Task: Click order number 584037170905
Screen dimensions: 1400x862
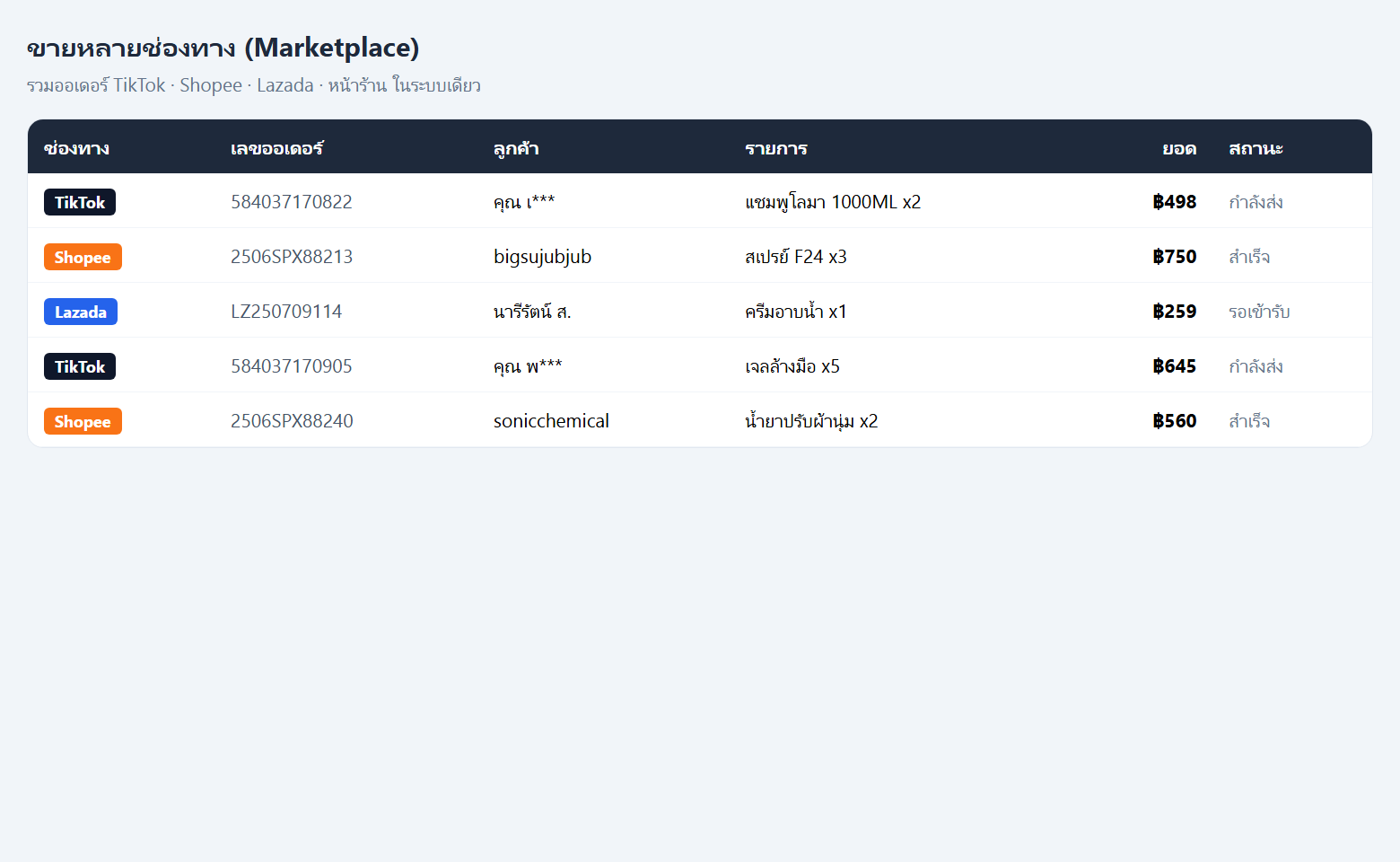Action: pos(292,366)
